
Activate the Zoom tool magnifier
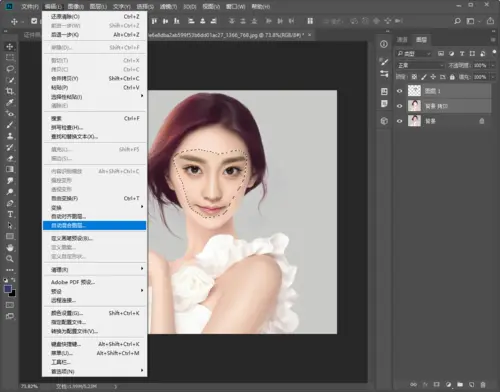tap(10, 259)
